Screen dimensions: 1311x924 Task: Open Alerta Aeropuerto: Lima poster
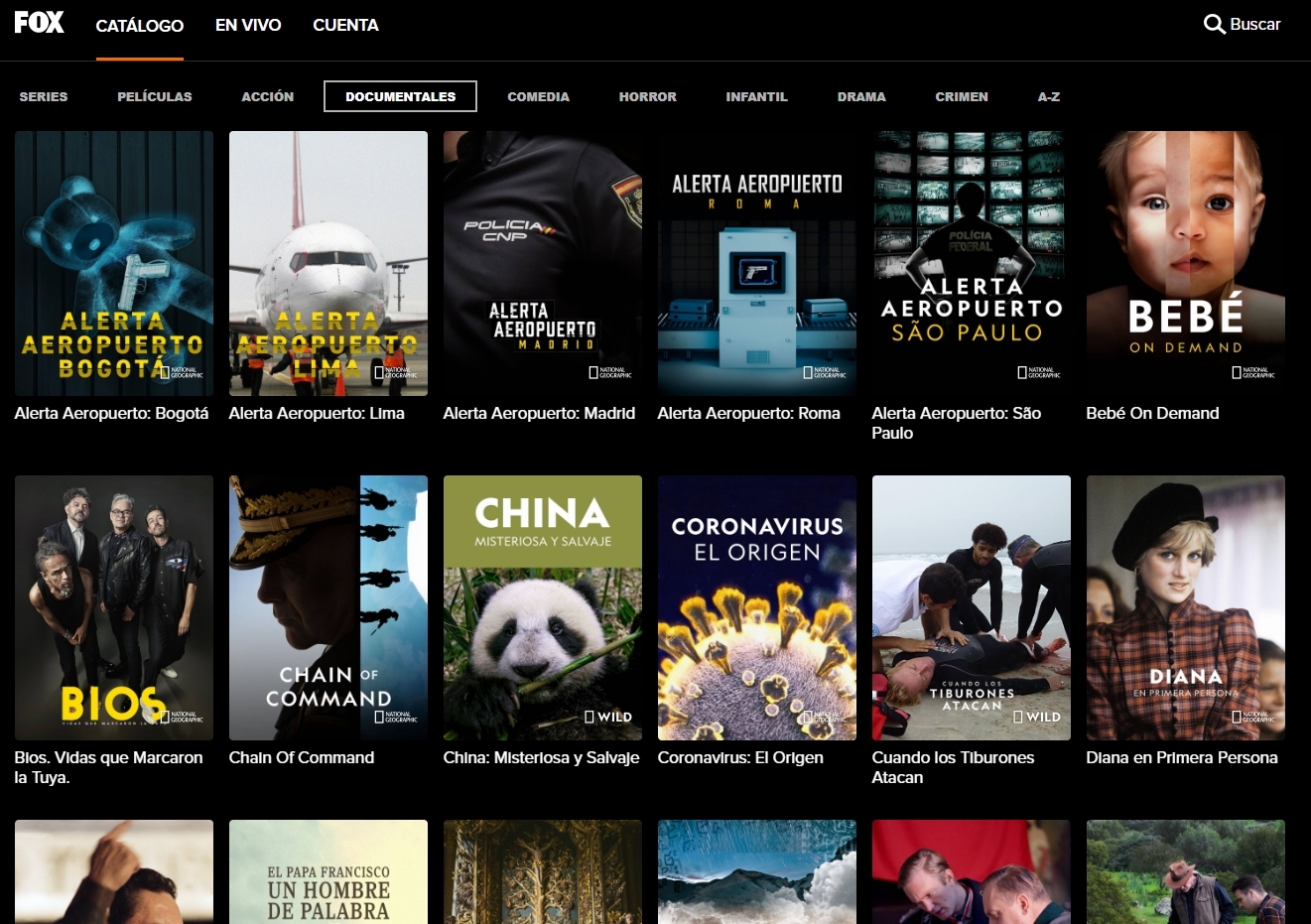click(328, 263)
